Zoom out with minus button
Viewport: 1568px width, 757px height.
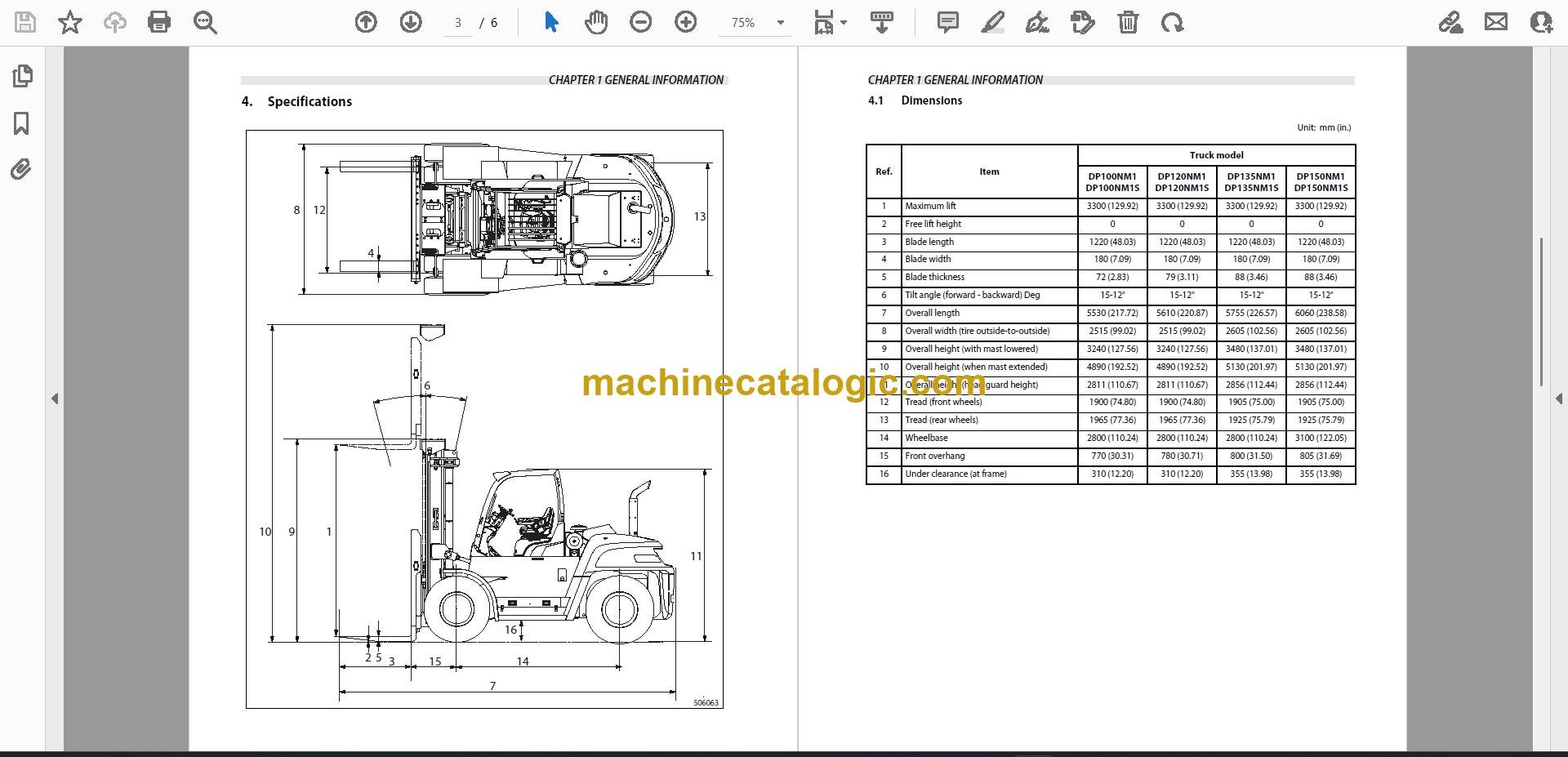pyautogui.click(x=641, y=23)
